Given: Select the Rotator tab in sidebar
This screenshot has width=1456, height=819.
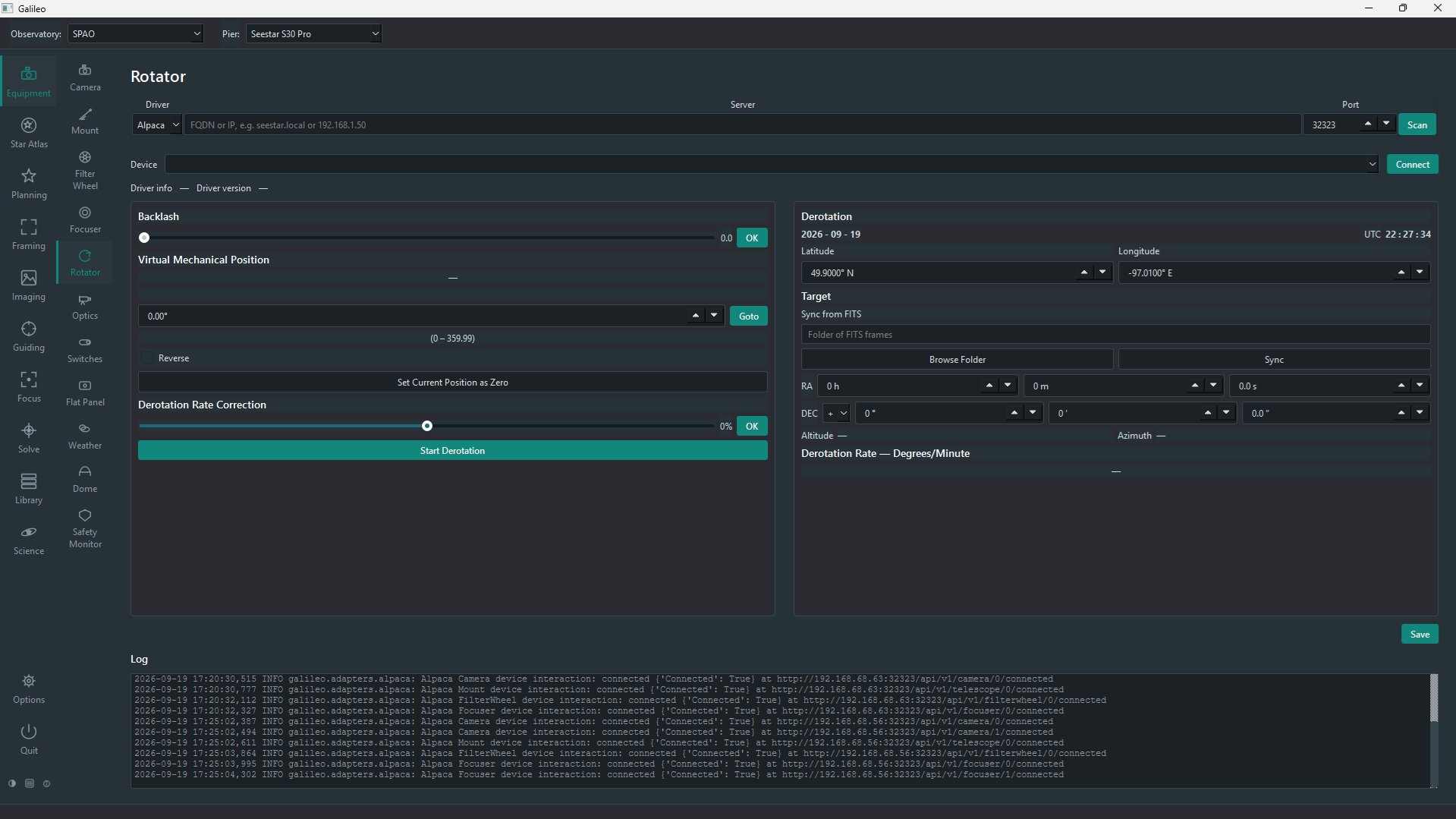Looking at the screenshot, I should click(85, 263).
